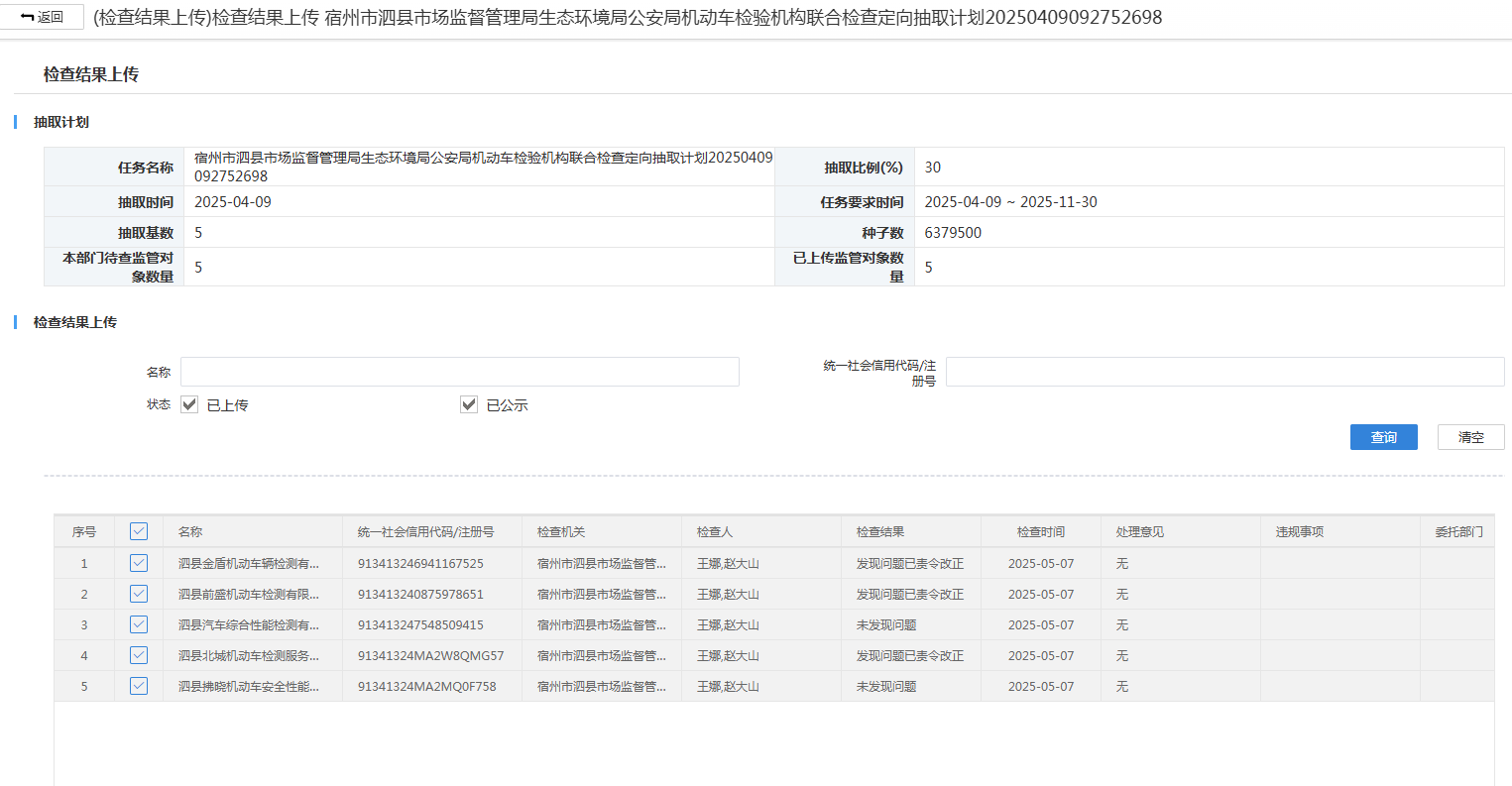Click credit code 913413247548509415
The image size is (1512, 786).
[x=420, y=624]
